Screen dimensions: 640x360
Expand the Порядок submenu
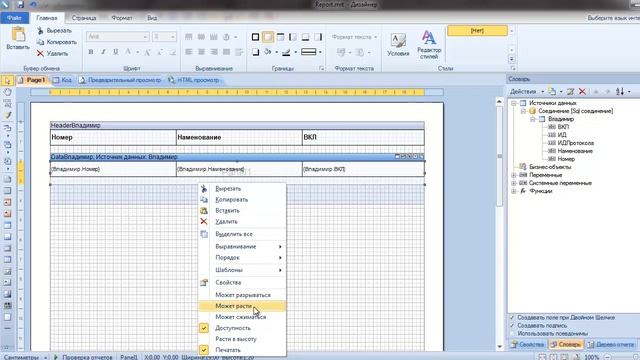(x=242, y=258)
